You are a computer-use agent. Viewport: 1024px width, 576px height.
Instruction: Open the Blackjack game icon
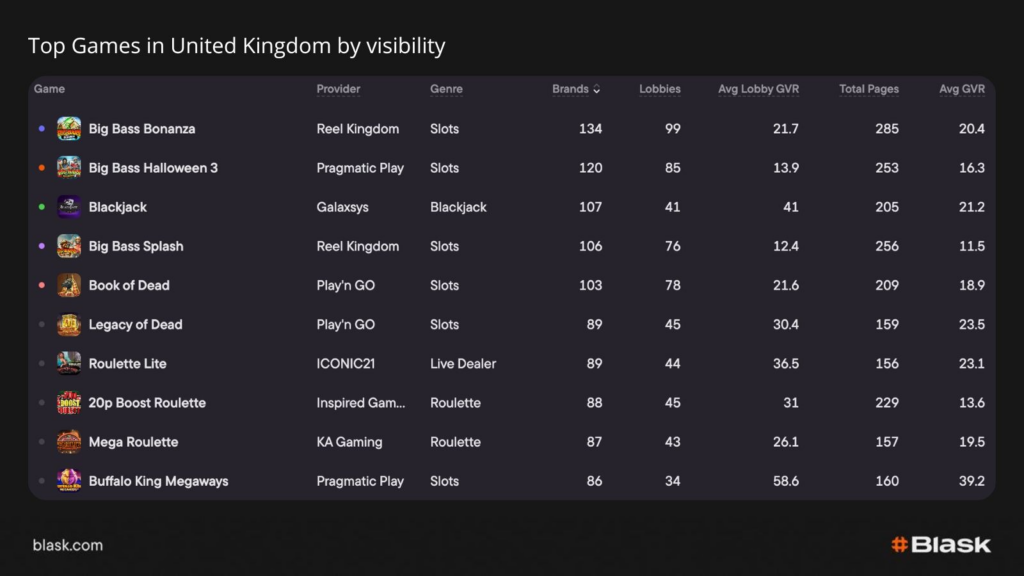69,207
